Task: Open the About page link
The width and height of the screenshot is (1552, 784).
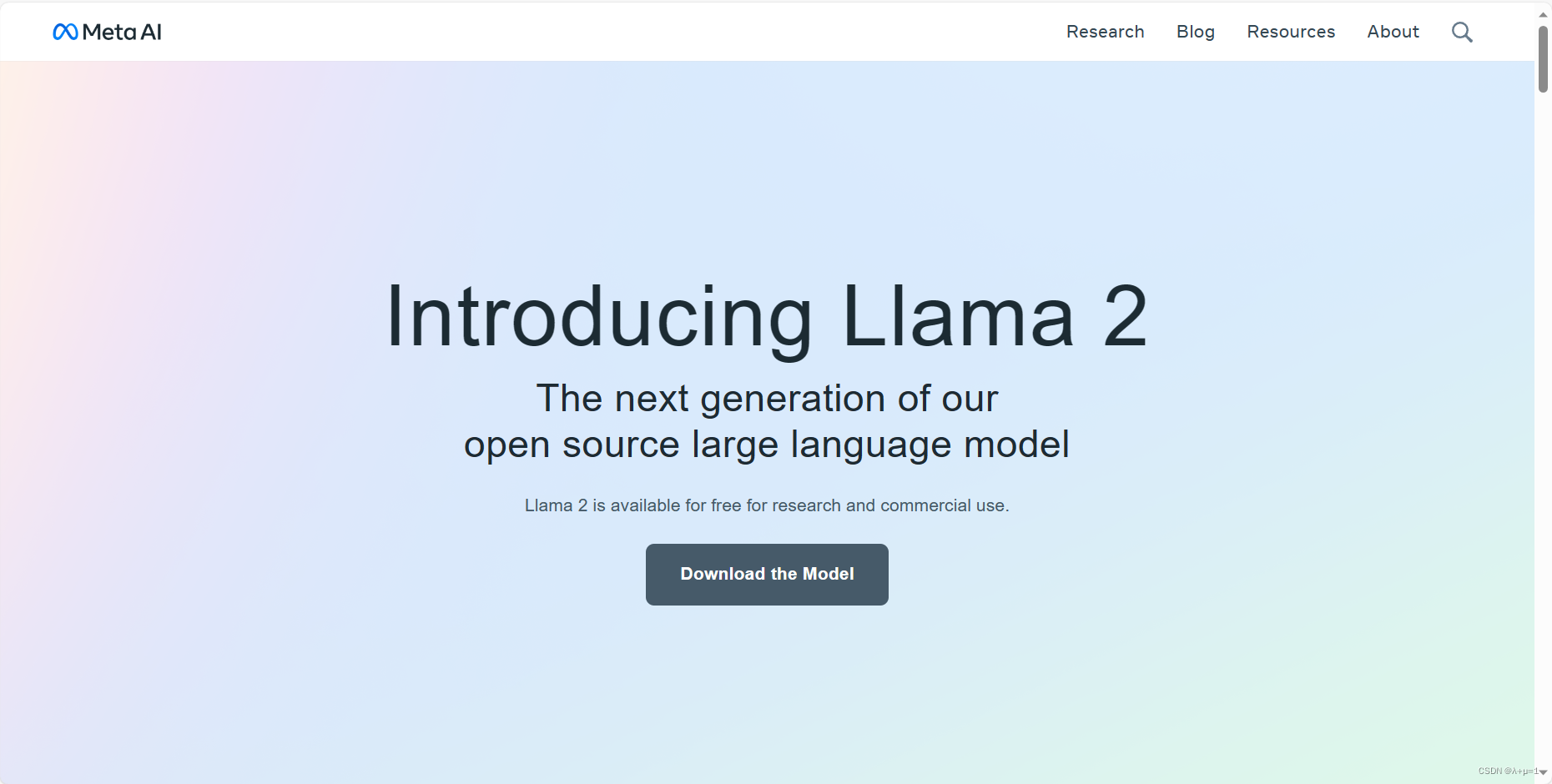Action: [x=1393, y=31]
